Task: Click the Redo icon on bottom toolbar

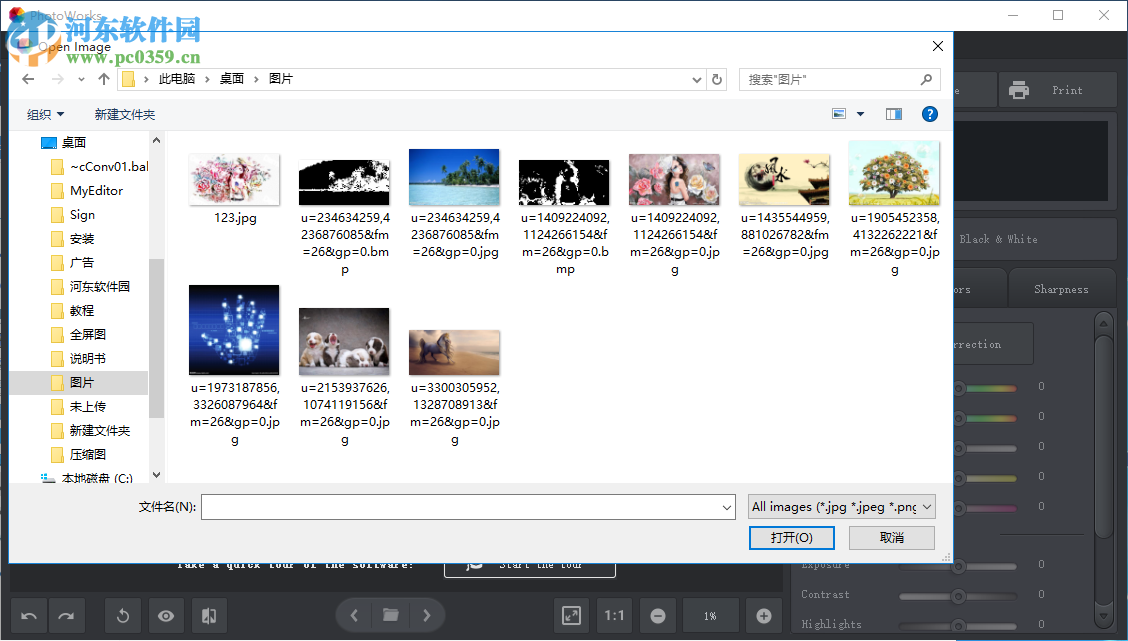Action: (x=67, y=615)
